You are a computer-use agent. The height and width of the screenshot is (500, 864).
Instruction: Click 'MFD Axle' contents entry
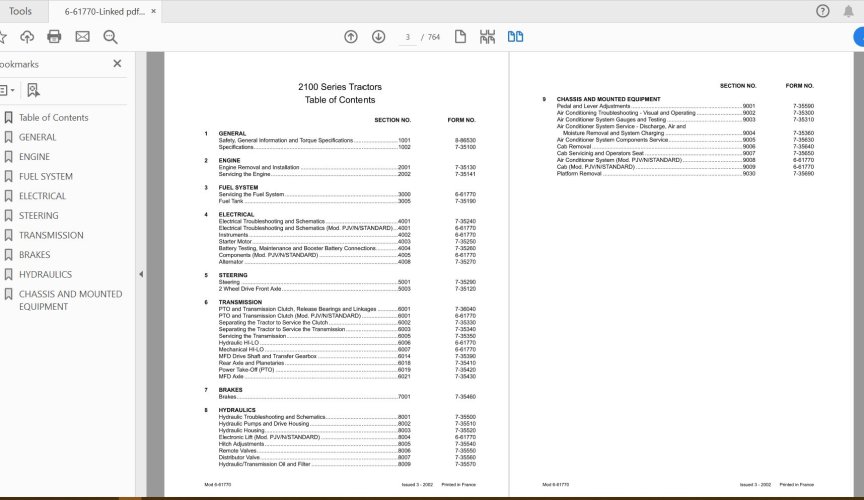[231, 377]
